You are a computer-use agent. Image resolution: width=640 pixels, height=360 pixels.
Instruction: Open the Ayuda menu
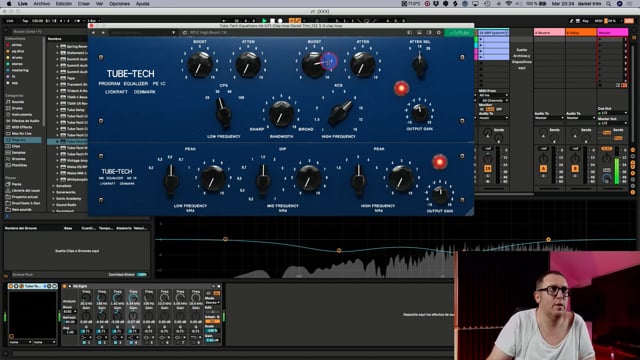[x=142, y=4]
